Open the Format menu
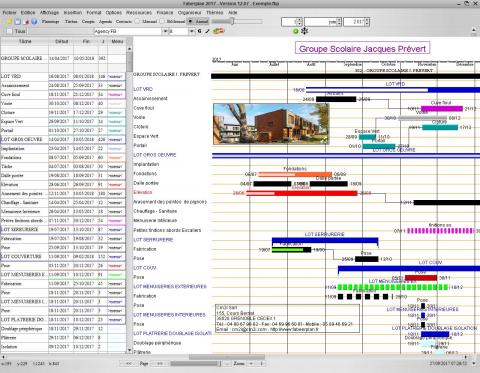This screenshot has width=480, height=373. (x=94, y=12)
